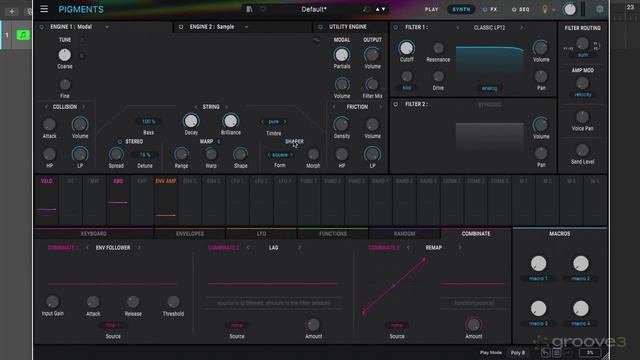
Task: Adjust the master volume knob
Action: (x=570, y=9)
